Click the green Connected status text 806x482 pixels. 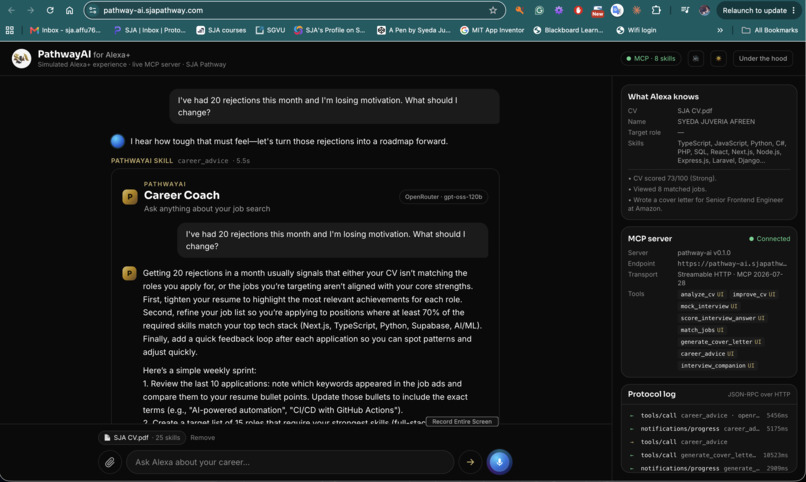(x=773, y=239)
